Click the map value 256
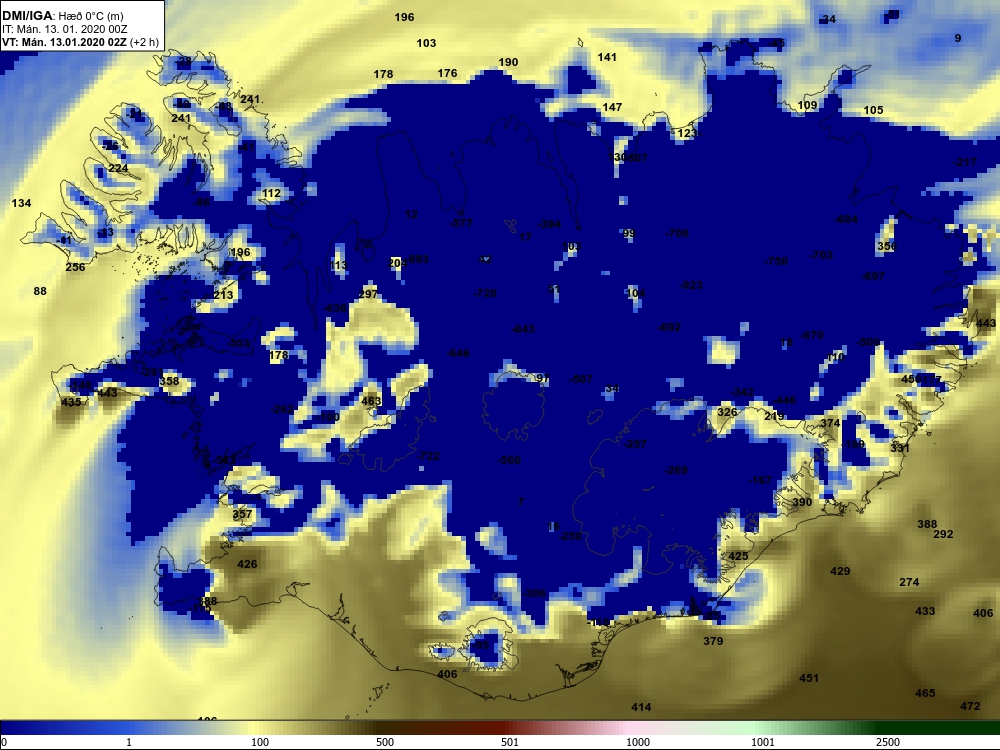The image size is (1000, 750). [x=75, y=267]
